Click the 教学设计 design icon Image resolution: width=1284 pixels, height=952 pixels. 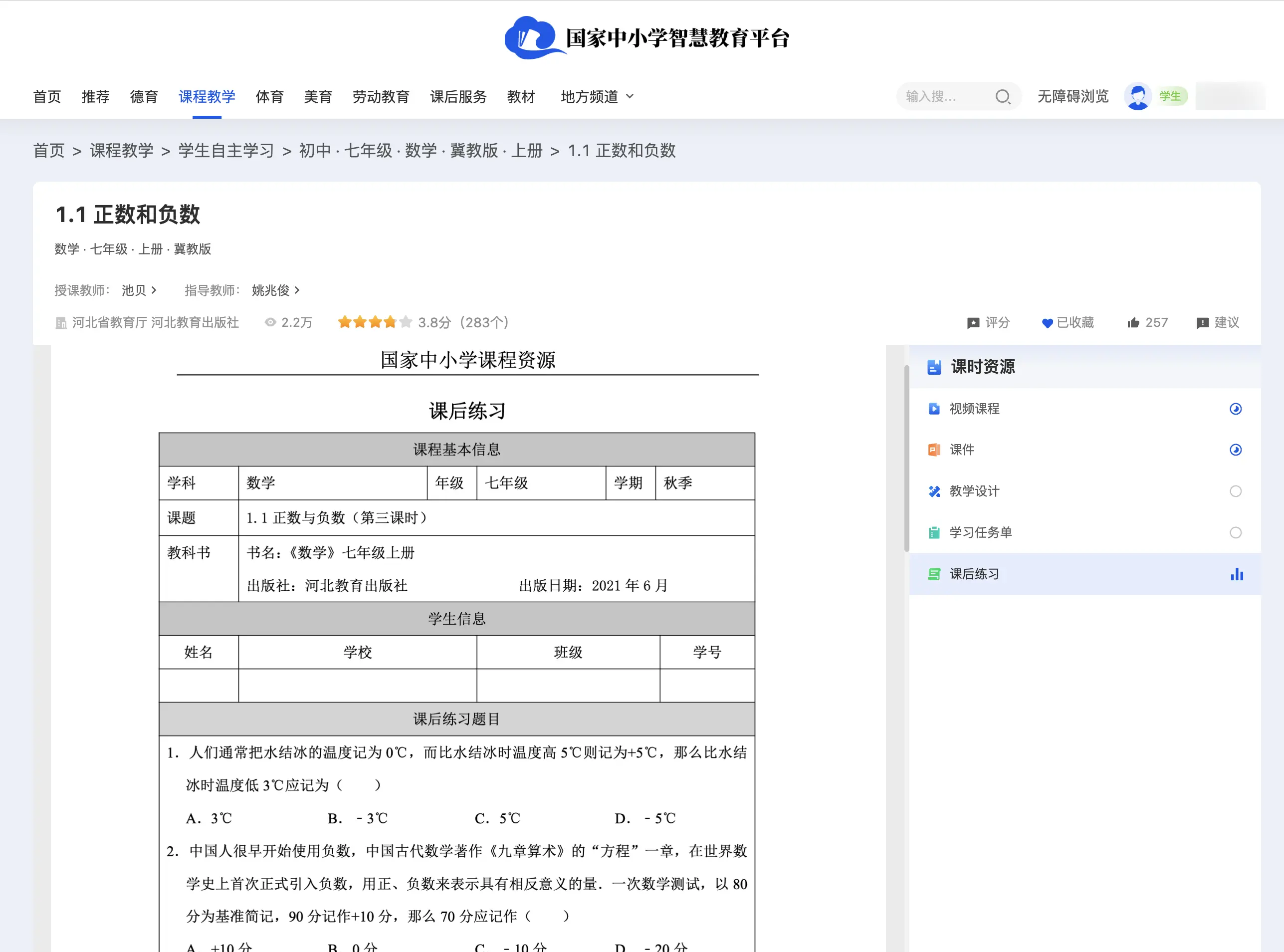point(934,491)
